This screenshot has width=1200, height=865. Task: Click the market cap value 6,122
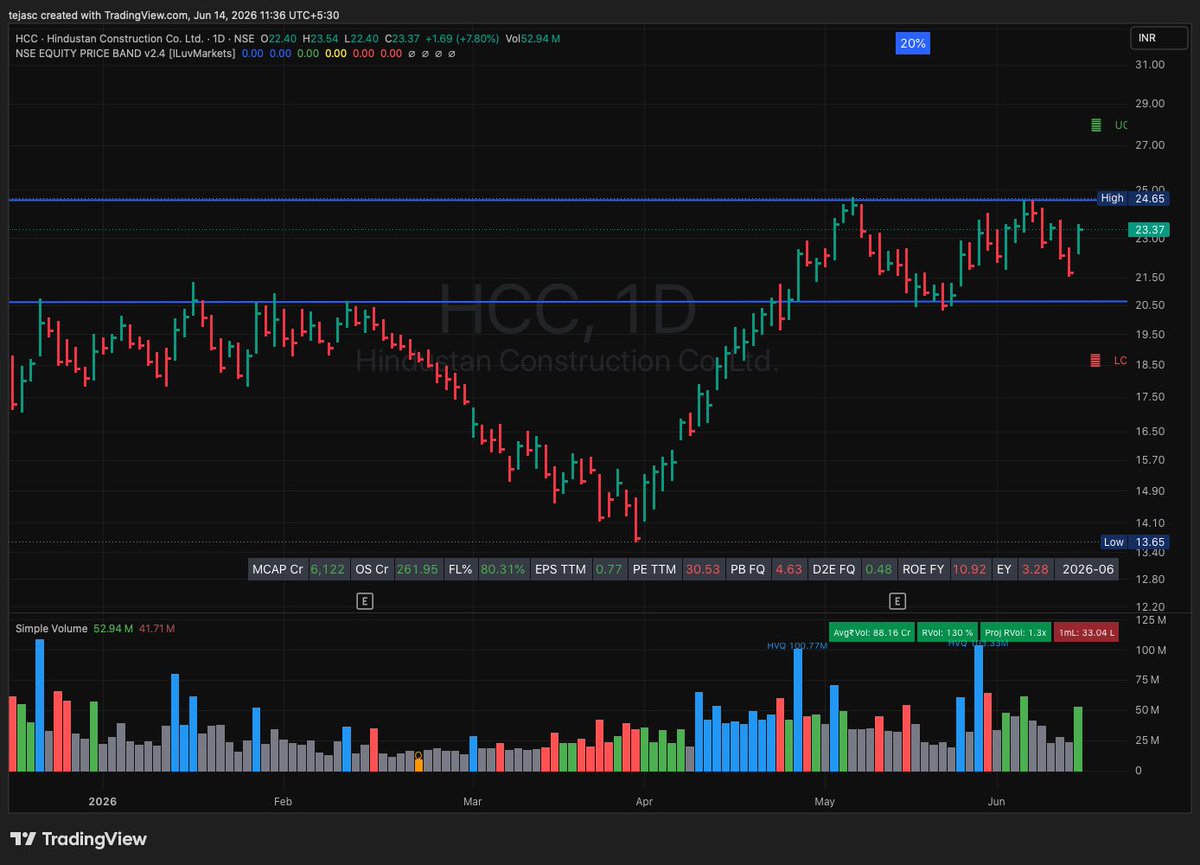coord(327,569)
